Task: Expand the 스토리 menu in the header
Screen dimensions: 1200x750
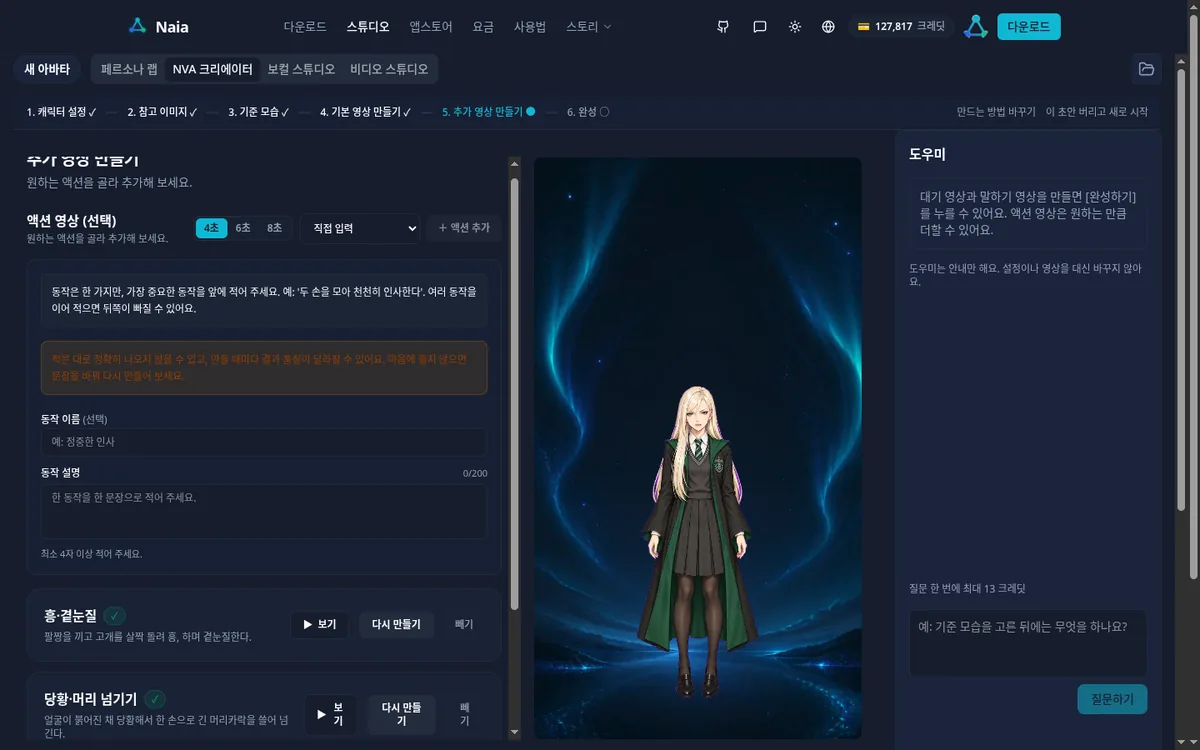Action: point(589,27)
